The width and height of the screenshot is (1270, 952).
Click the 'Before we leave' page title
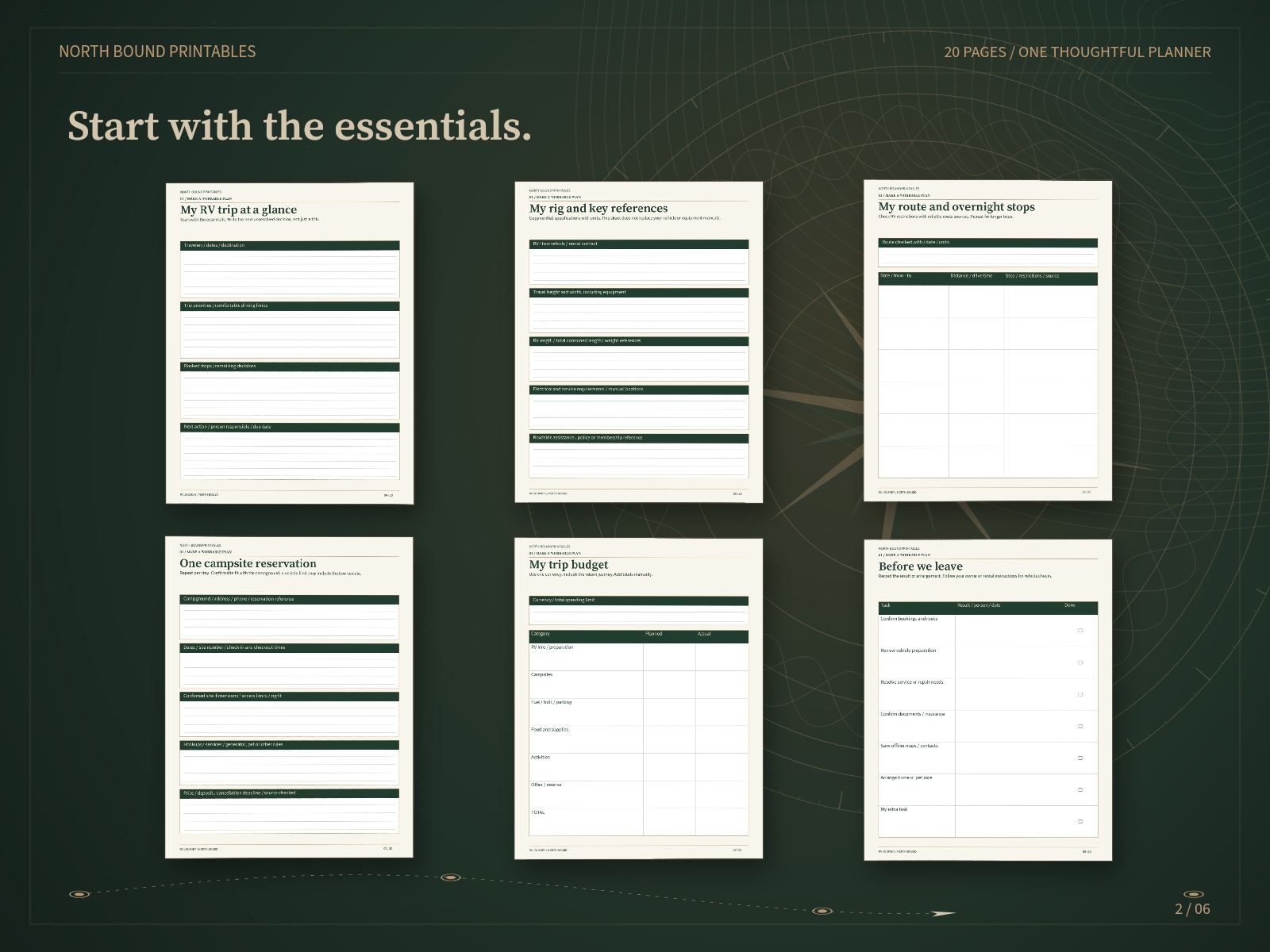click(x=920, y=566)
